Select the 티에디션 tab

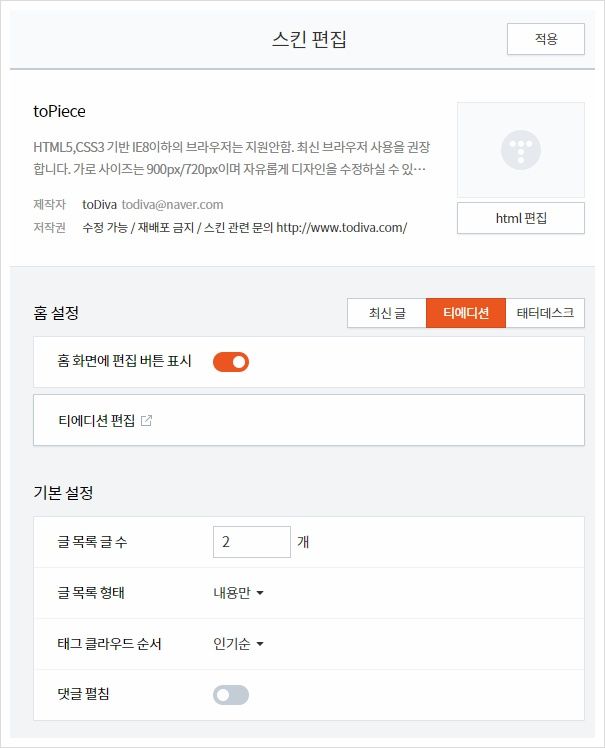466,313
